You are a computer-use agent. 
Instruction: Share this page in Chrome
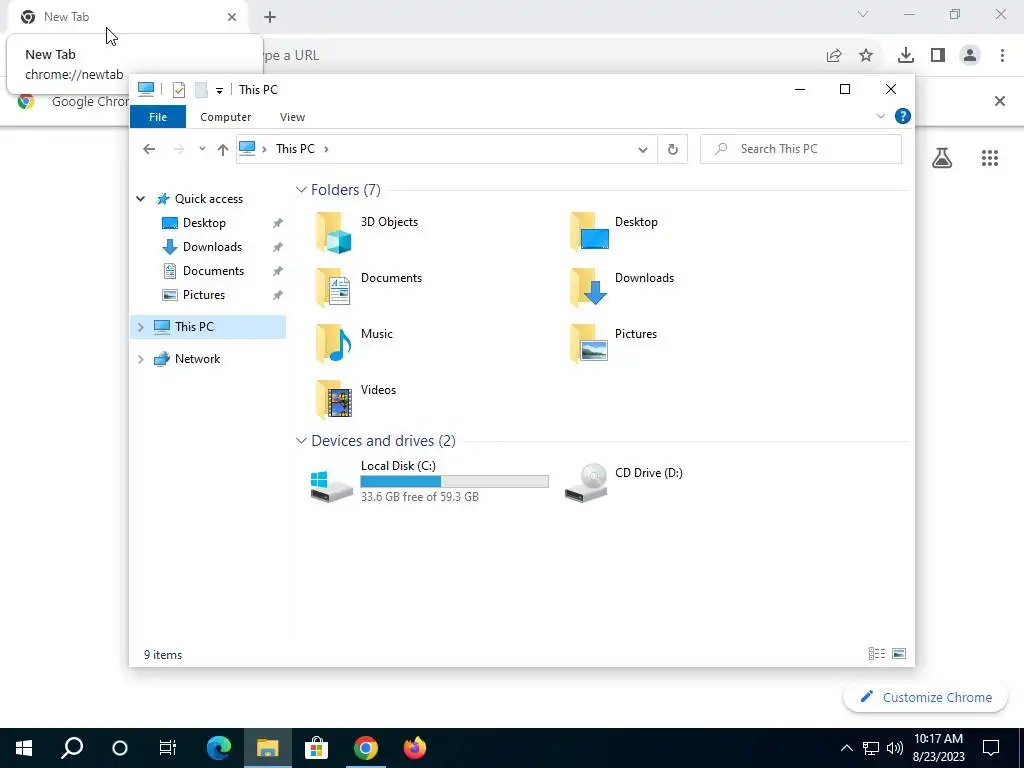pos(834,56)
